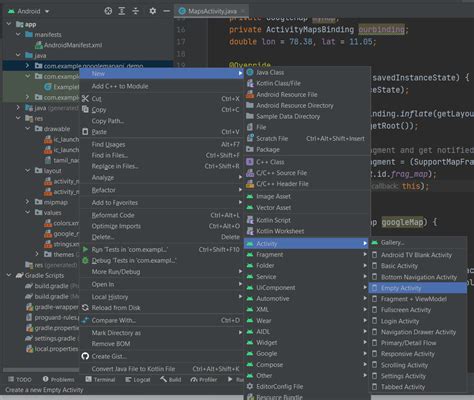Screen dimensions: 474x400
Task: Open the Problems tool window
Action: (58, 379)
